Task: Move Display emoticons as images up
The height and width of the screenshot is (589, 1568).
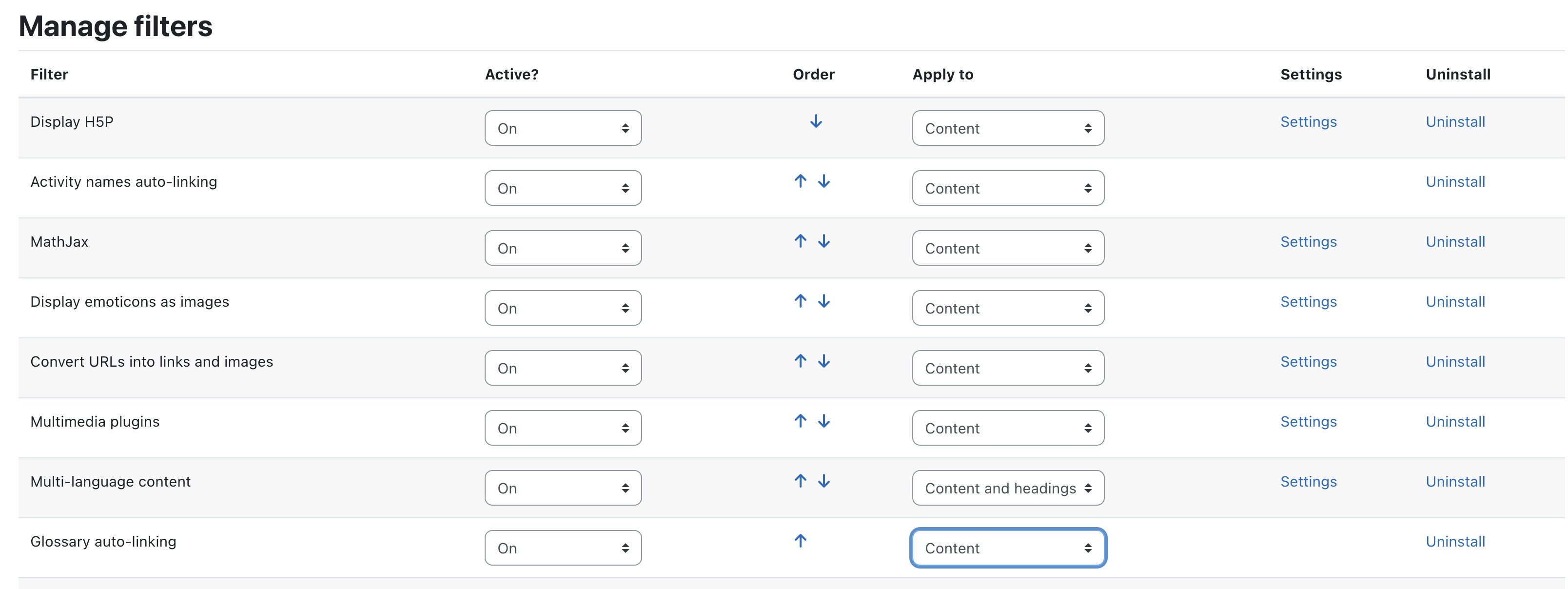Action: click(x=801, y=301)
